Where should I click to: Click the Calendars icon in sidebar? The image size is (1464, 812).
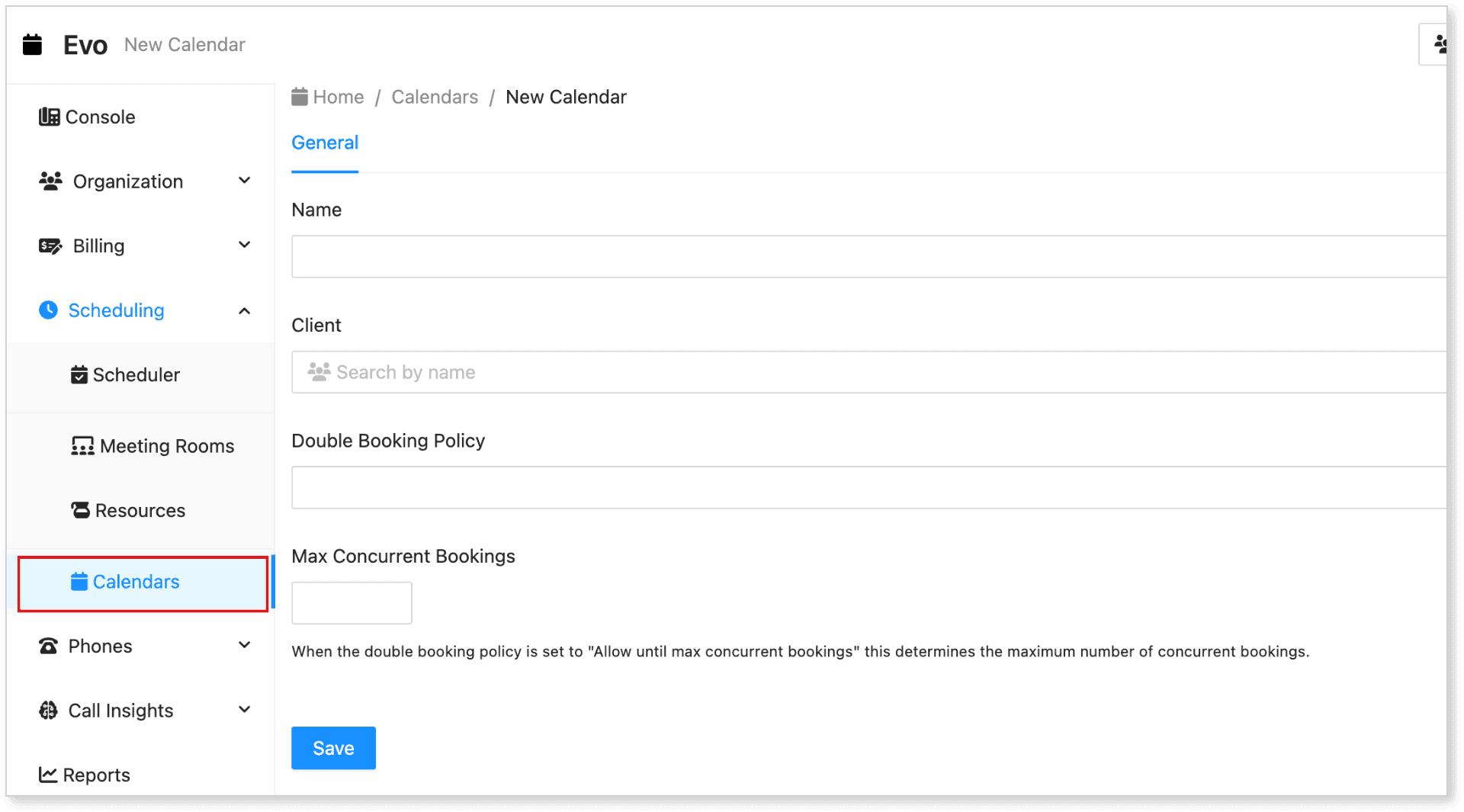[79, 582]
